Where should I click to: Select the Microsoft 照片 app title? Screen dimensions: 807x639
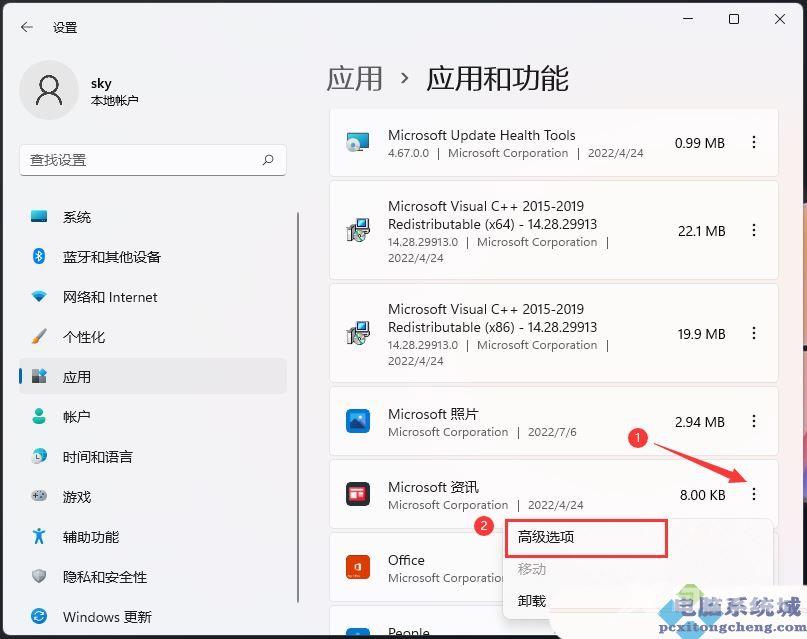pyautogui.click(x=433, y=414)
